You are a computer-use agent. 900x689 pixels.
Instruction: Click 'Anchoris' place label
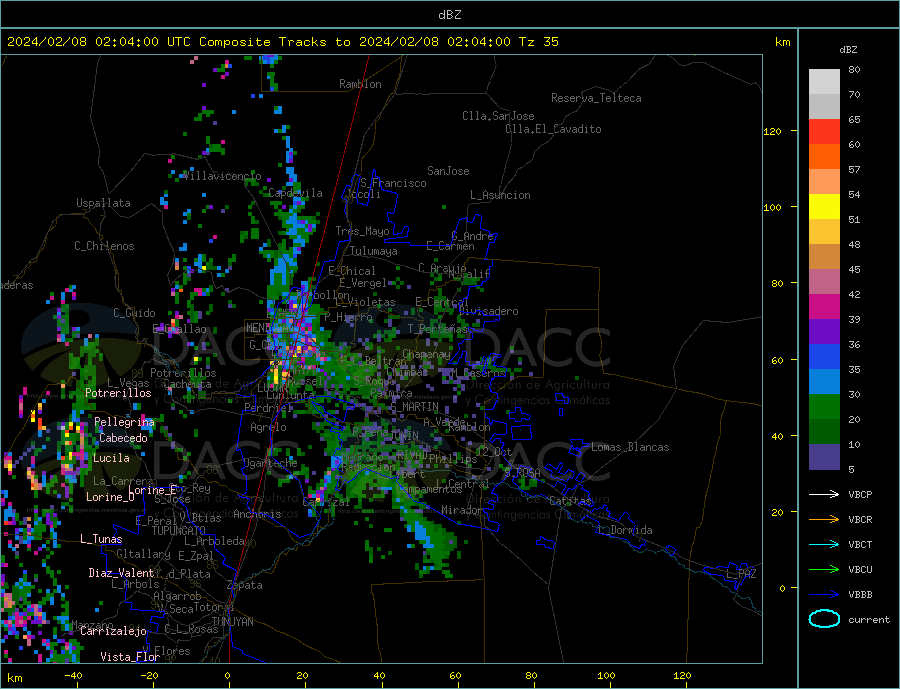pos(257,514)
